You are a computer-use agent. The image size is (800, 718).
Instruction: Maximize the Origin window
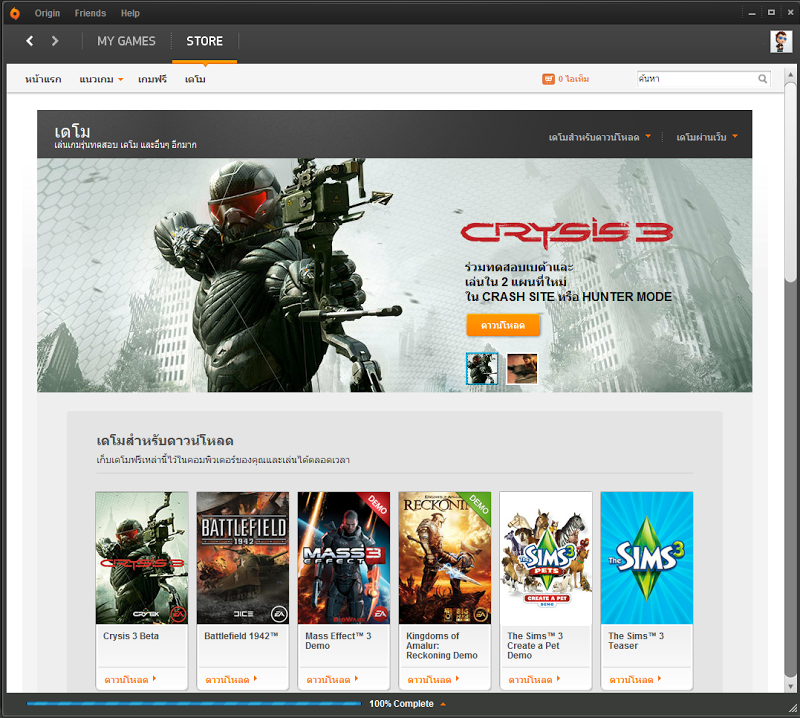coord(771,13)
